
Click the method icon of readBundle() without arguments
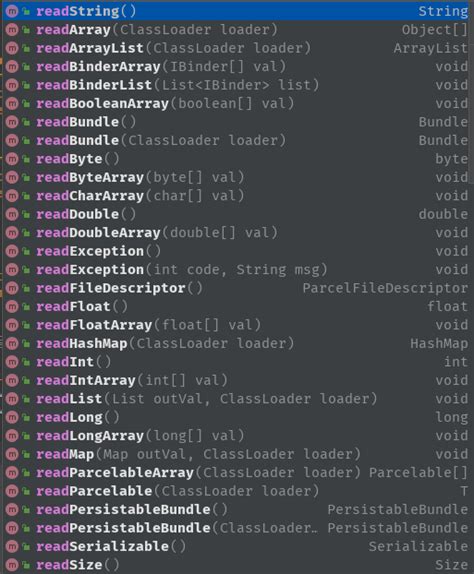click(x=12, y=122)
